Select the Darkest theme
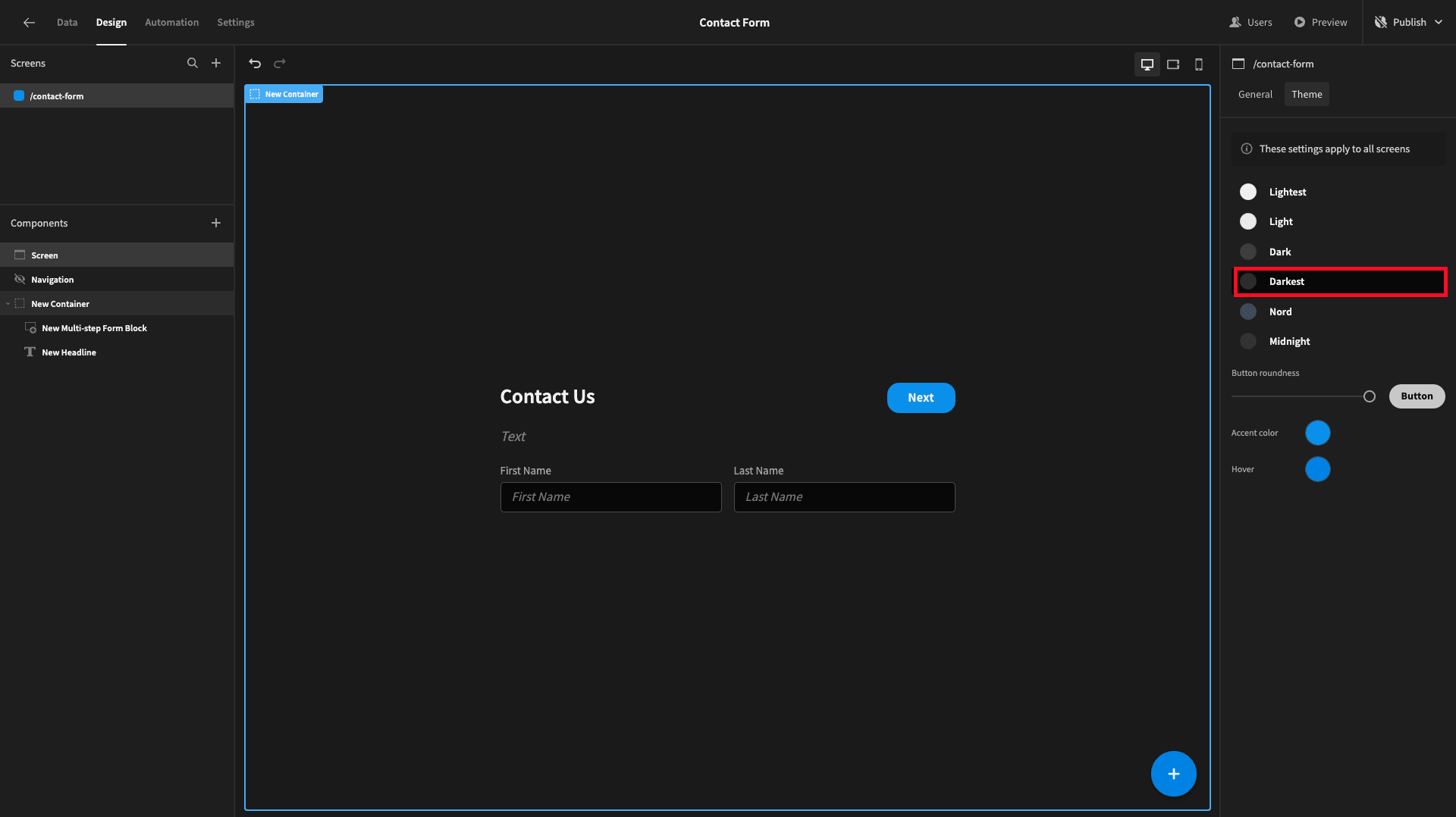The image size is (1456, 817). (1338, 281)
